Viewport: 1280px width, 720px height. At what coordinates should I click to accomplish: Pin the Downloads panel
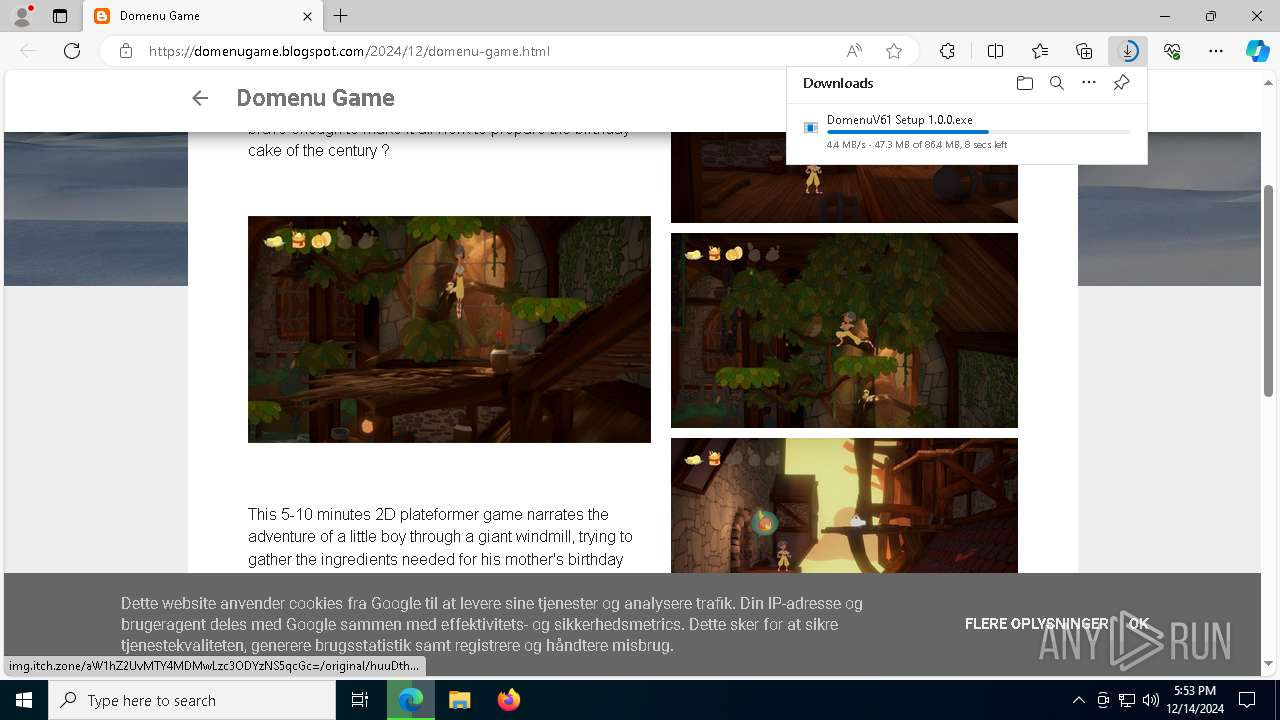coord(1121,83)
